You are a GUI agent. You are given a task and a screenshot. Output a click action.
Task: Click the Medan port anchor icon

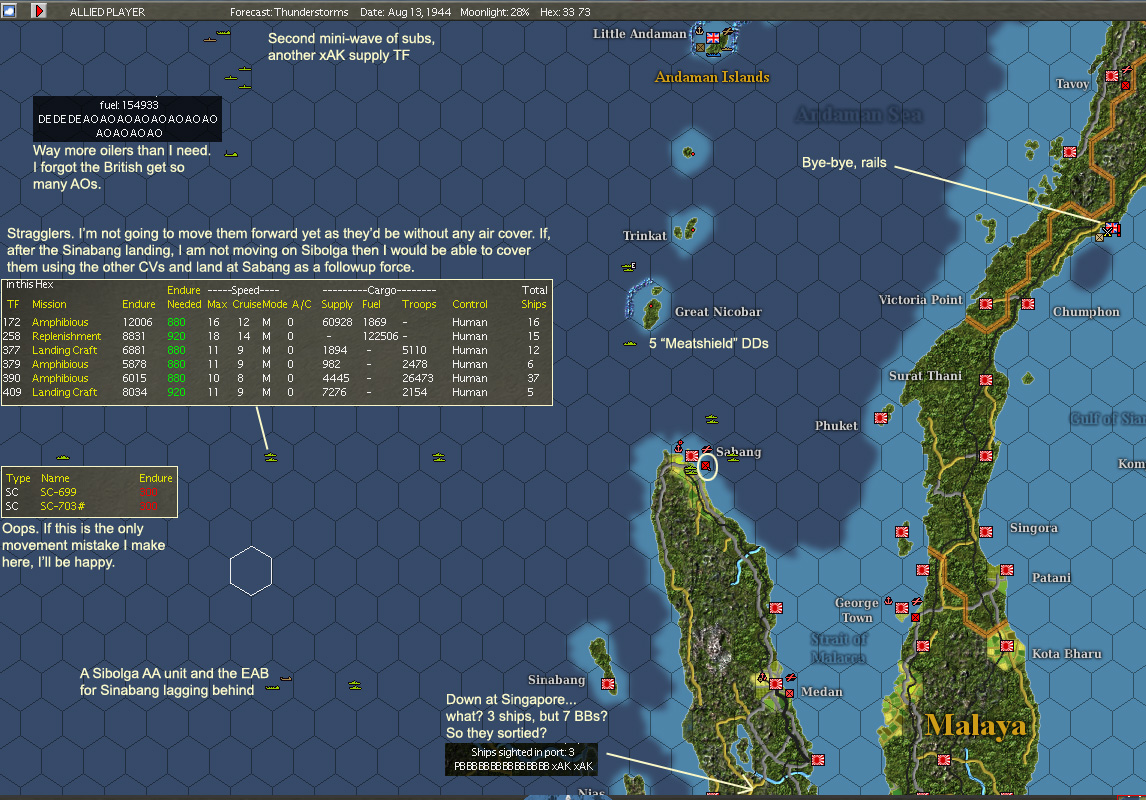coord(762,677)
